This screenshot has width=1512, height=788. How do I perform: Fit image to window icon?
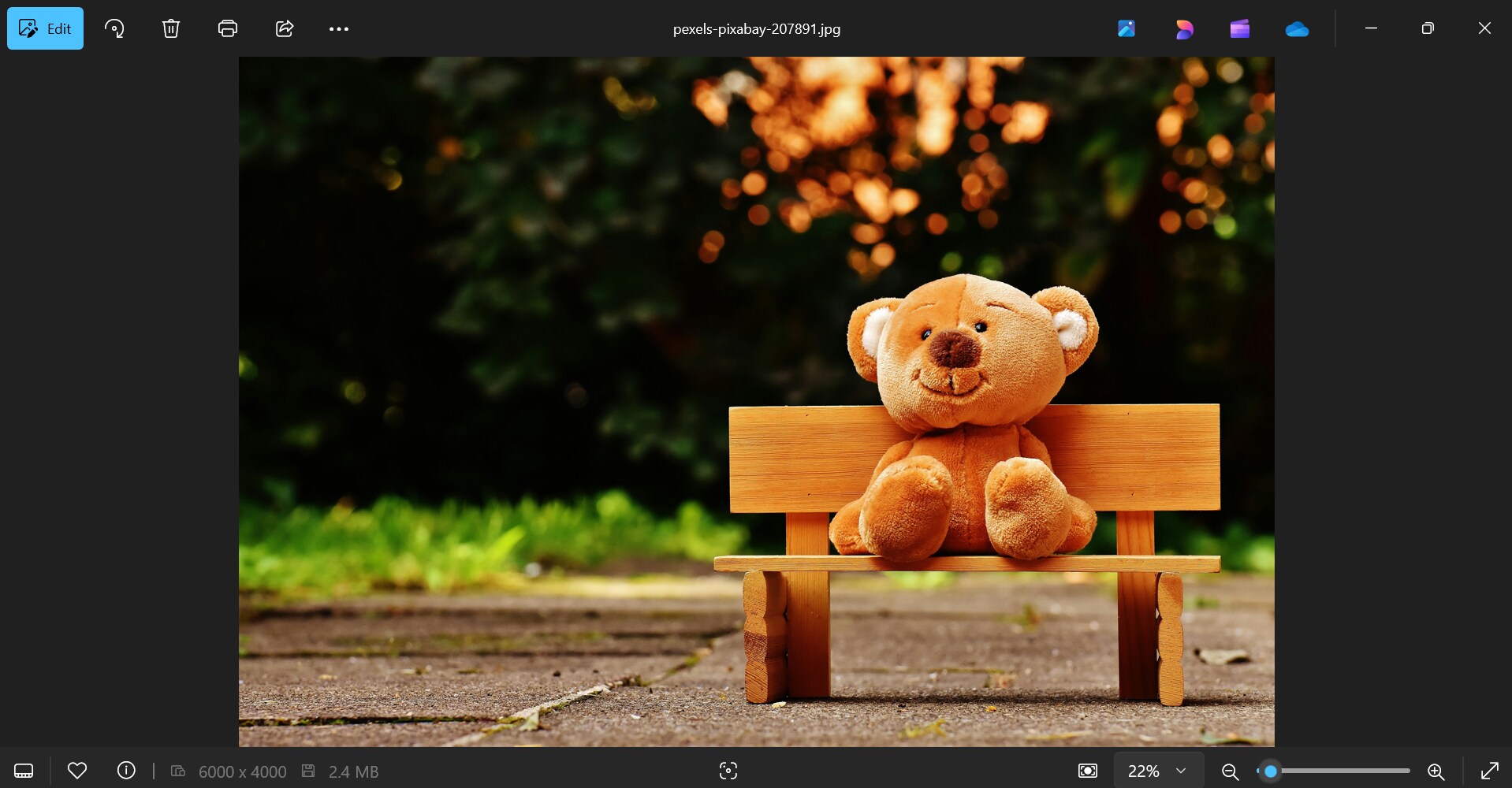pyautogui.click(x=1088, y=771)
